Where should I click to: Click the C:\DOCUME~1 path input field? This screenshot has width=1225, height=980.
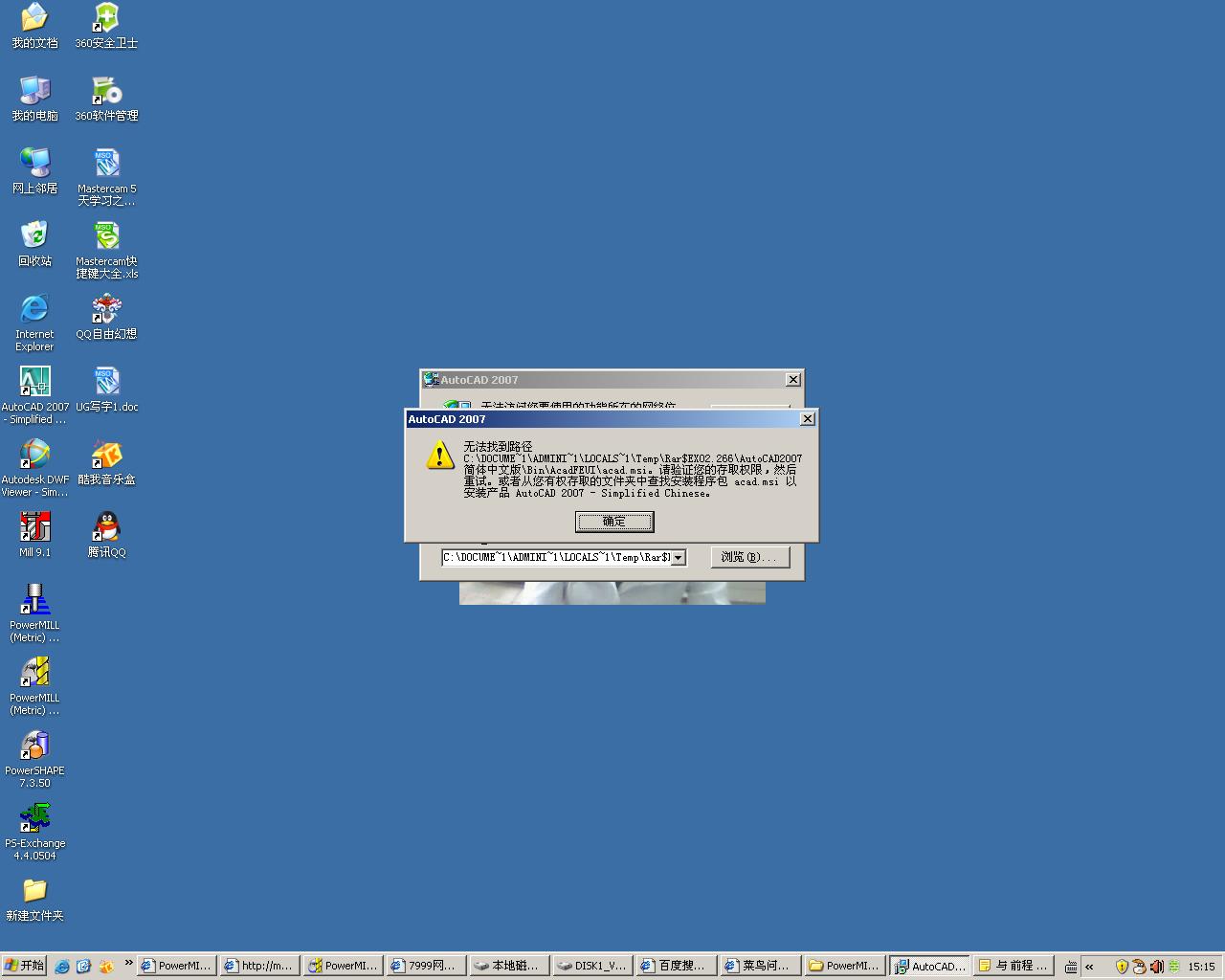556,557
